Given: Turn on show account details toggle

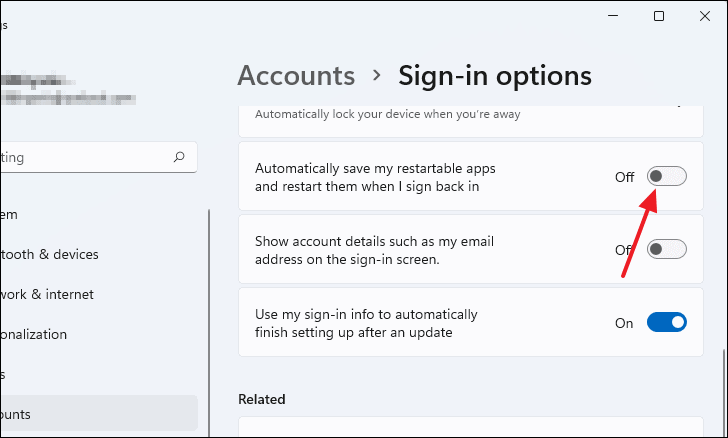Looking at the screenshot, I should coord(667,249).
